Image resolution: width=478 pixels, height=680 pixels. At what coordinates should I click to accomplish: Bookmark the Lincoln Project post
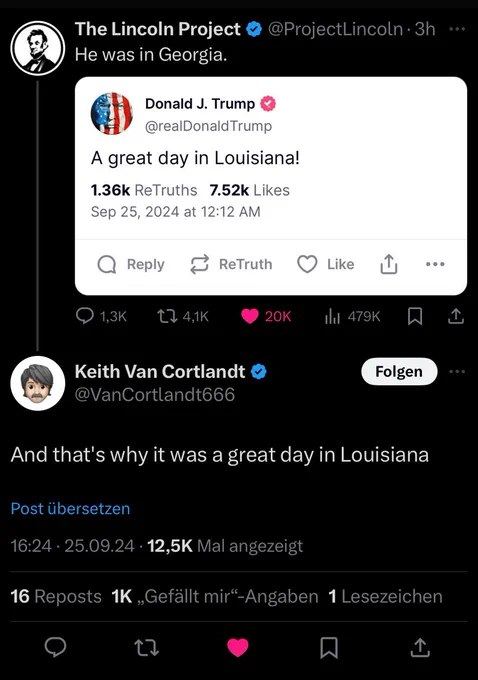click(415, 316)
